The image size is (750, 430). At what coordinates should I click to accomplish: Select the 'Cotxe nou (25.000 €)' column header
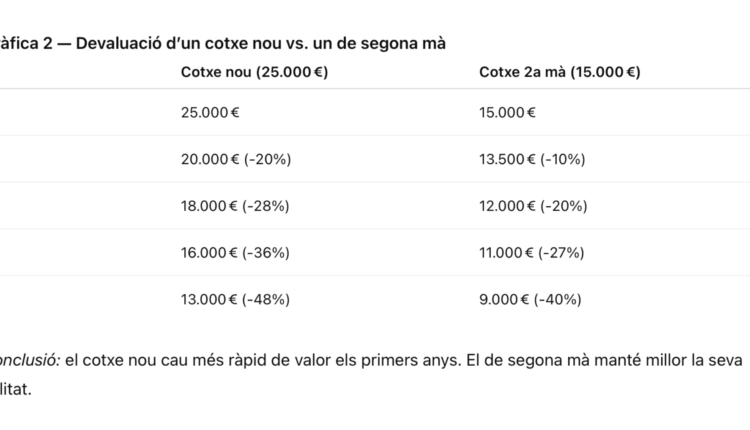pyautogui.click(x=254, y=72)
